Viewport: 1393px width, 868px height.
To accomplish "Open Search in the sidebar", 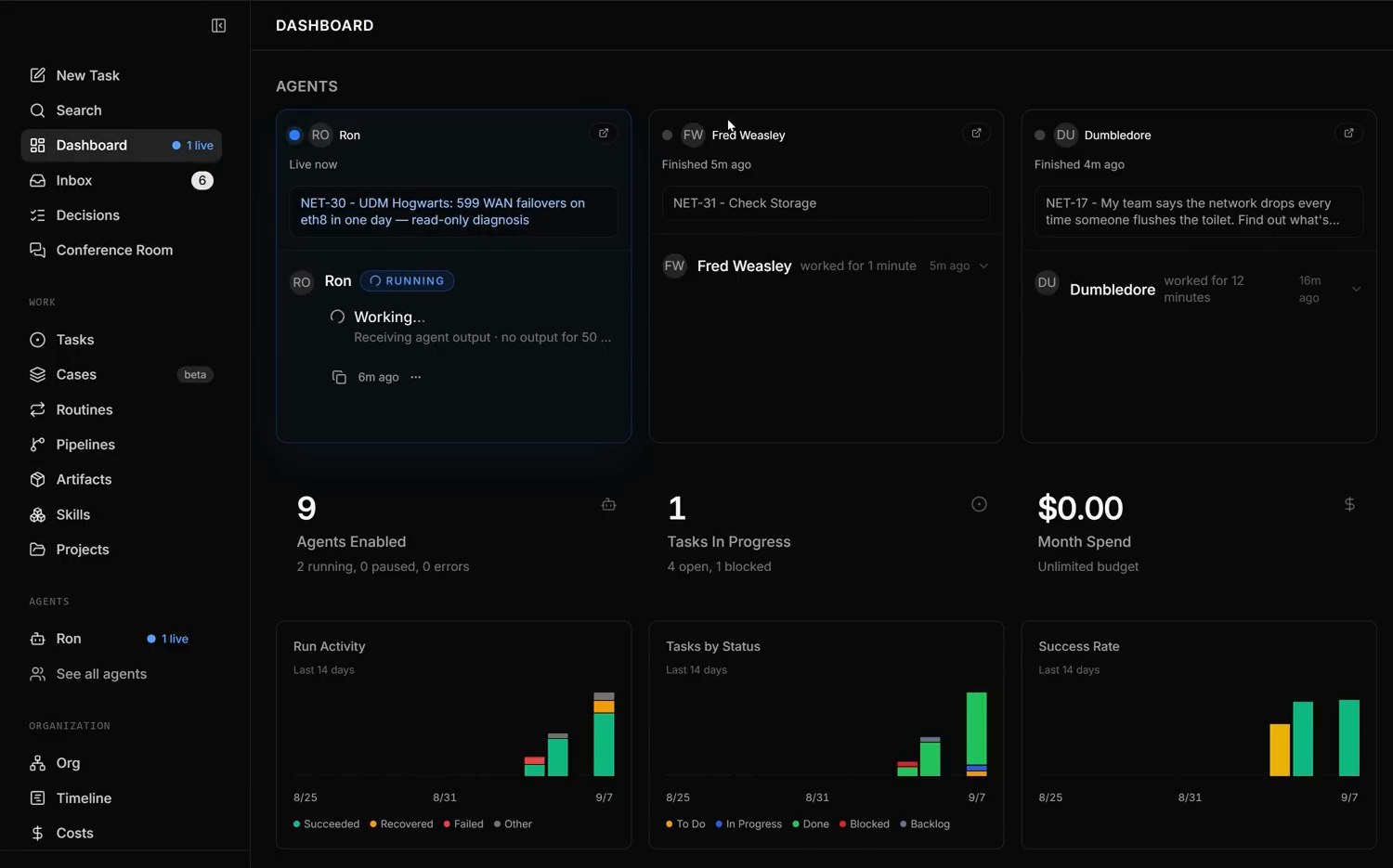I will (121, 110).
